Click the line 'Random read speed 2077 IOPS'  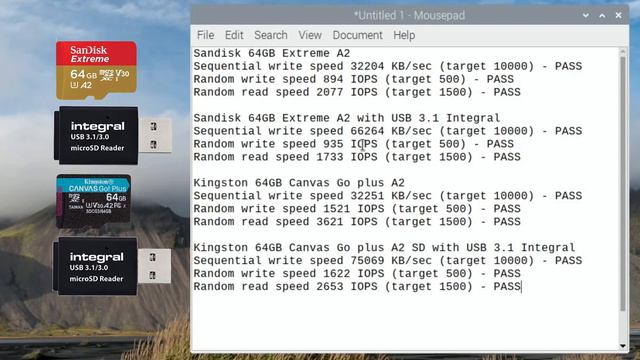357,93
